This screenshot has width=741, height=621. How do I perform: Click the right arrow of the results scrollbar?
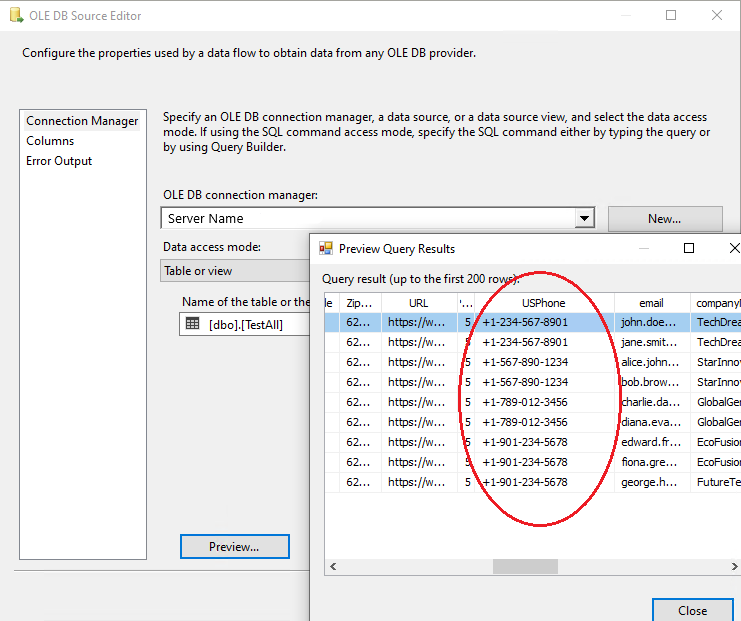click(x=735, y=567)
